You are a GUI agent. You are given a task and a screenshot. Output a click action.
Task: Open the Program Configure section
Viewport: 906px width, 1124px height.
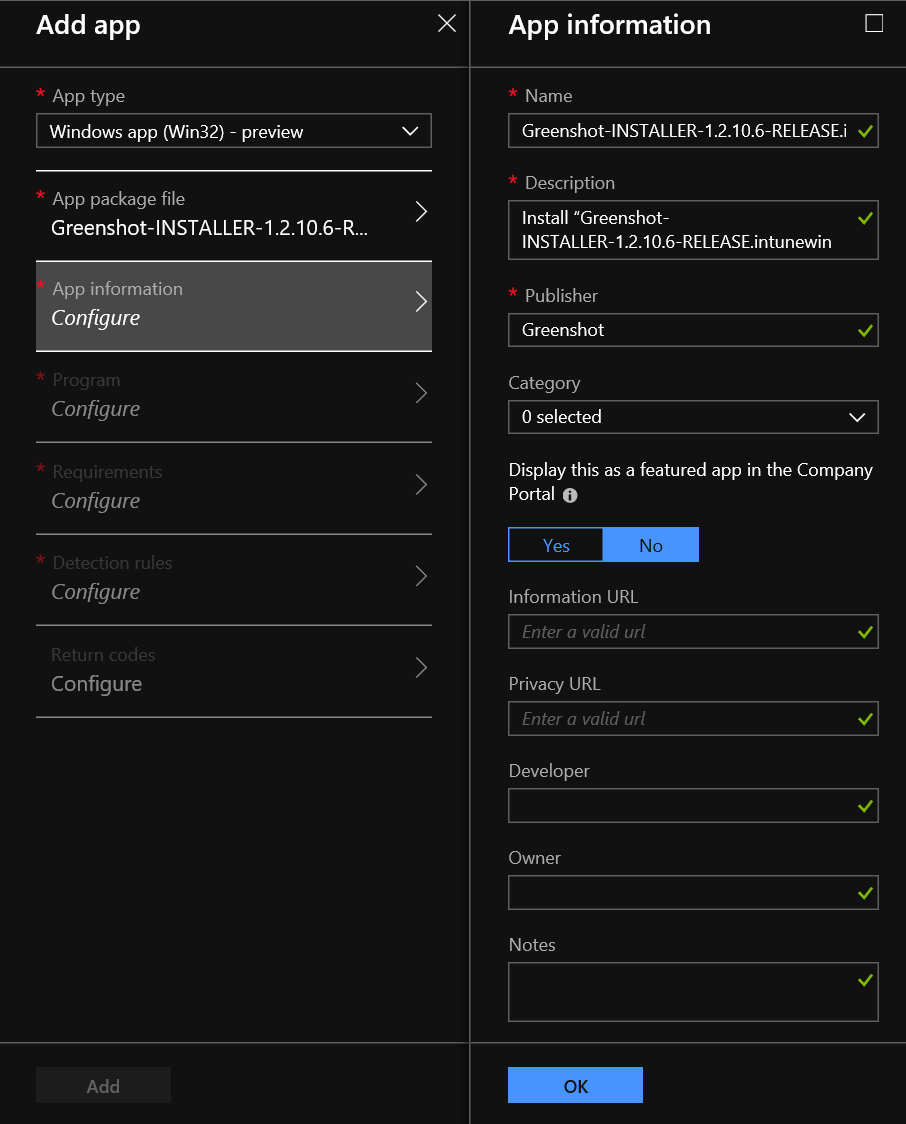[x=234, y=397]
